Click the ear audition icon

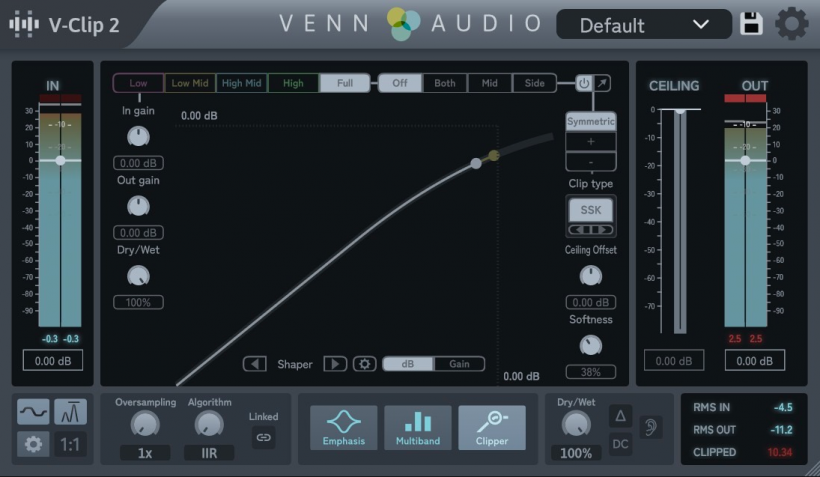click(651, 428)
